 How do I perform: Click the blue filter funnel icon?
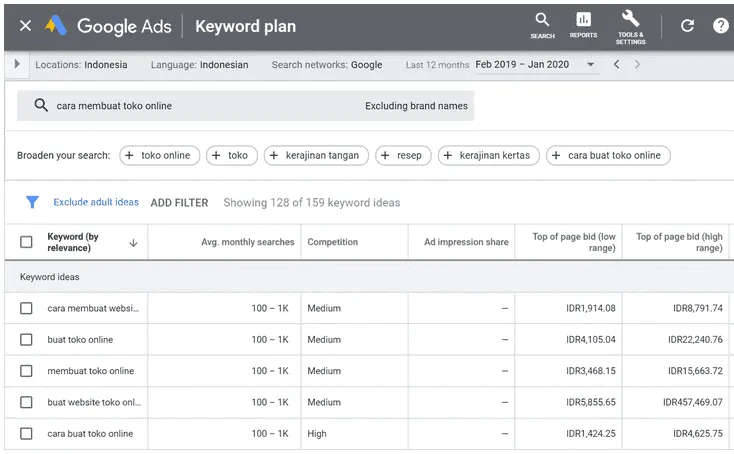click(x=32, y=202)
